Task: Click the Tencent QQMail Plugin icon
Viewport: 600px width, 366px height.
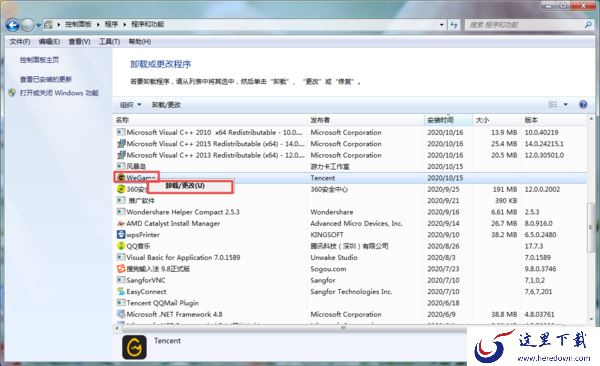Action: tap(121, 303)
